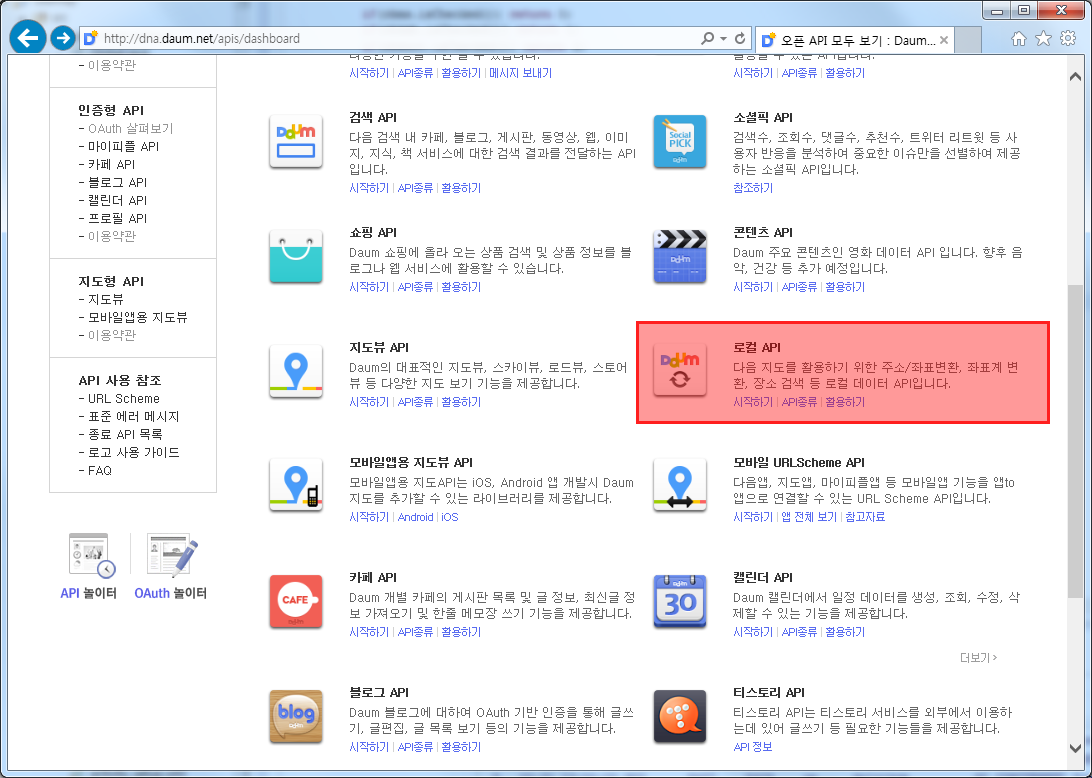Click the 지도뷰 API map pin icon
This screenshot has width=1092, height=778.
296,371
